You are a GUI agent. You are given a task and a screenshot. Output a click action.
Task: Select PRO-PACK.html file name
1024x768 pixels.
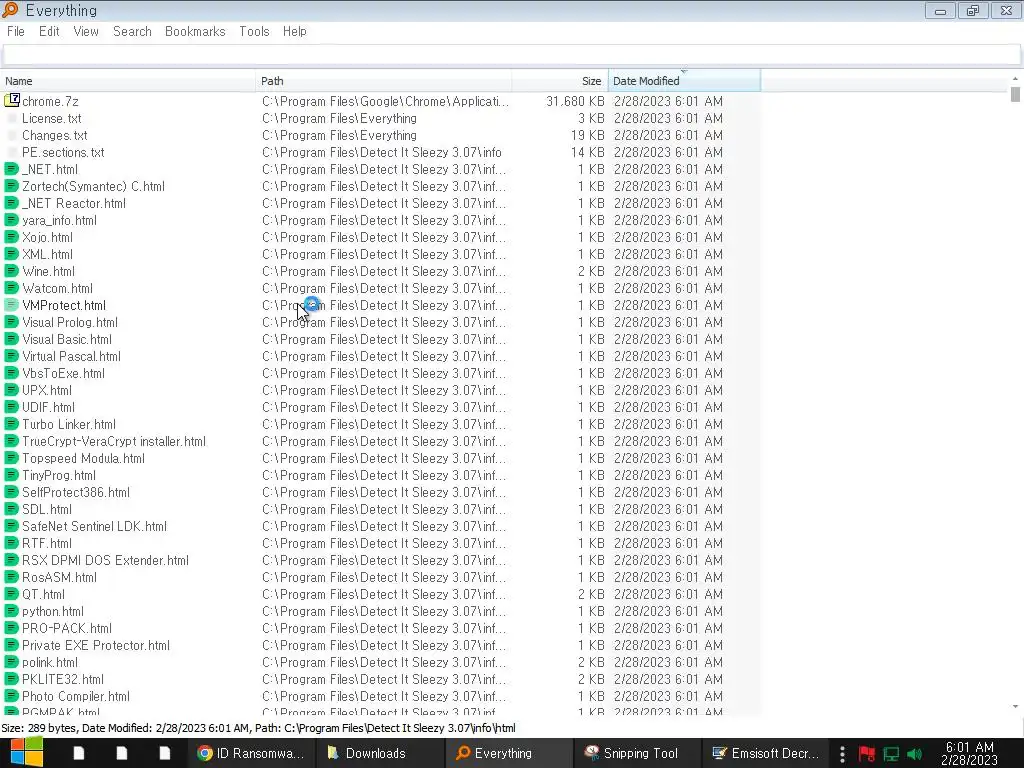click(x=67, y=628)
